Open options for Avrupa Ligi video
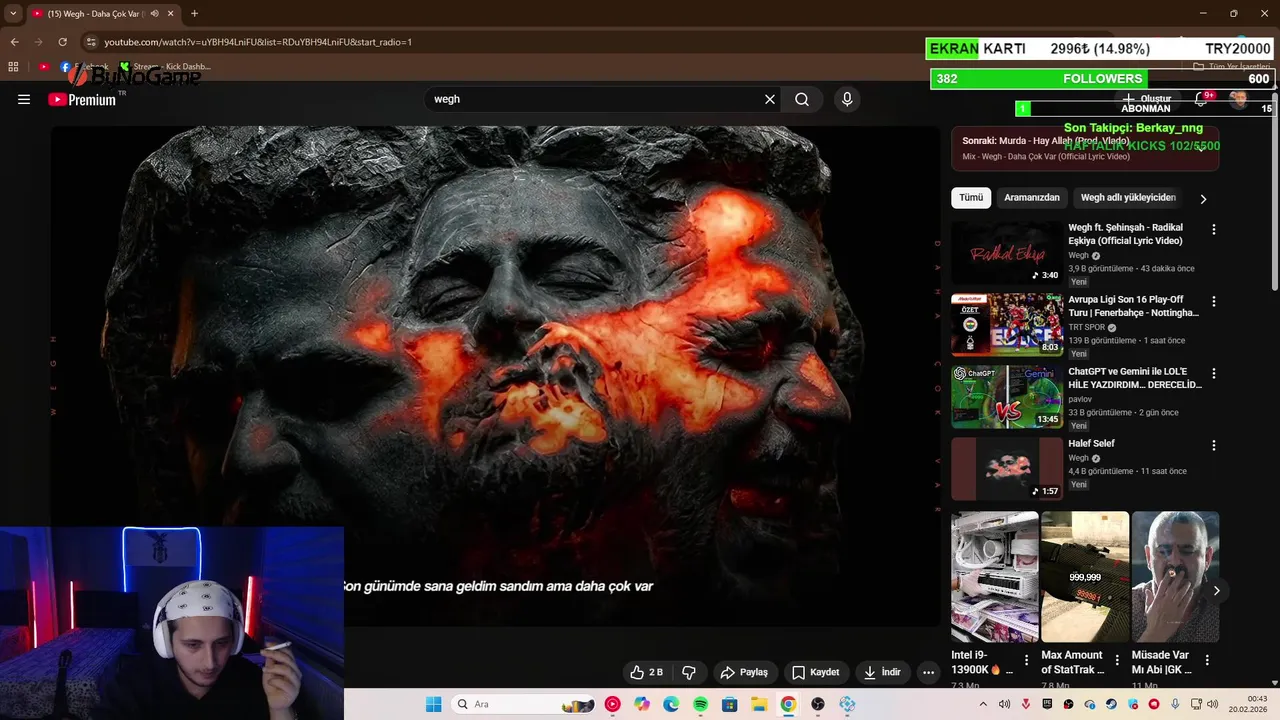Screen dimensions: 1280x720 tap(1214, 302)
